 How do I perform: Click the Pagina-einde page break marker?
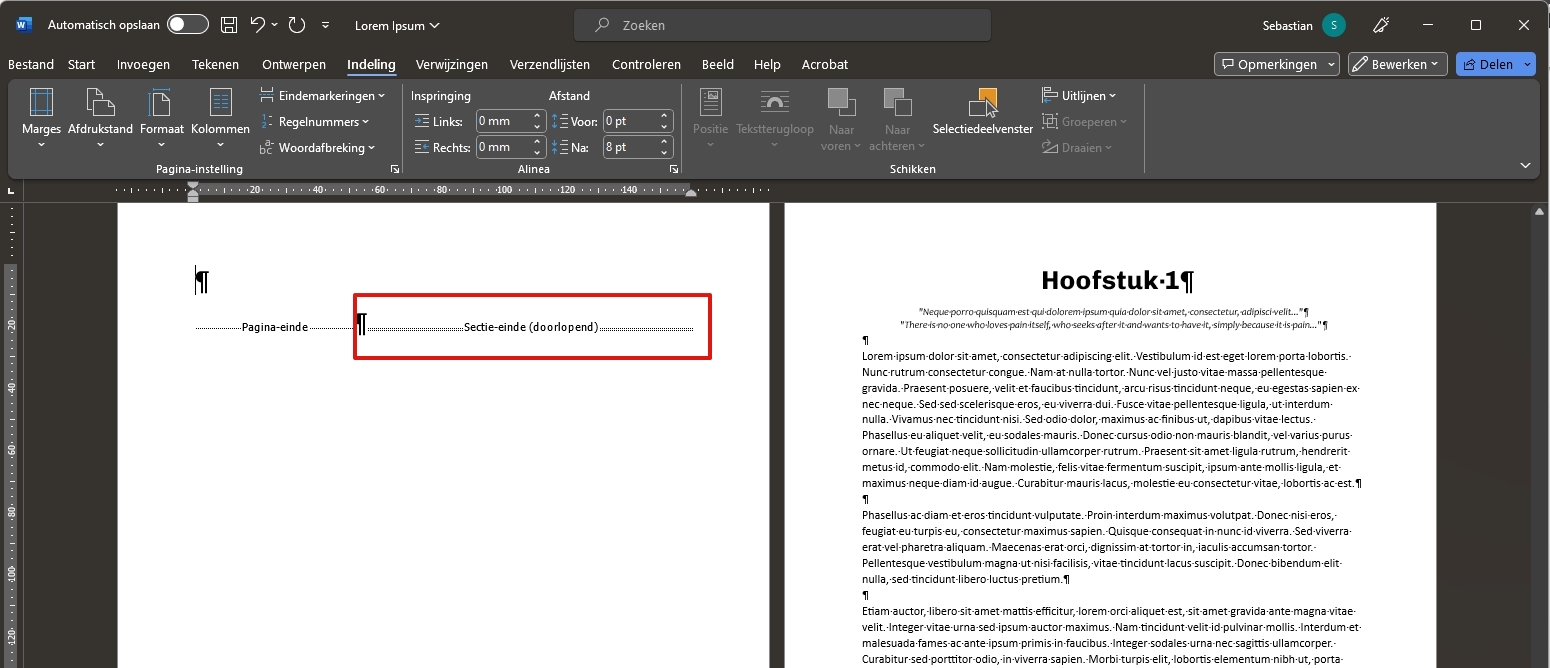pos(275,327)
